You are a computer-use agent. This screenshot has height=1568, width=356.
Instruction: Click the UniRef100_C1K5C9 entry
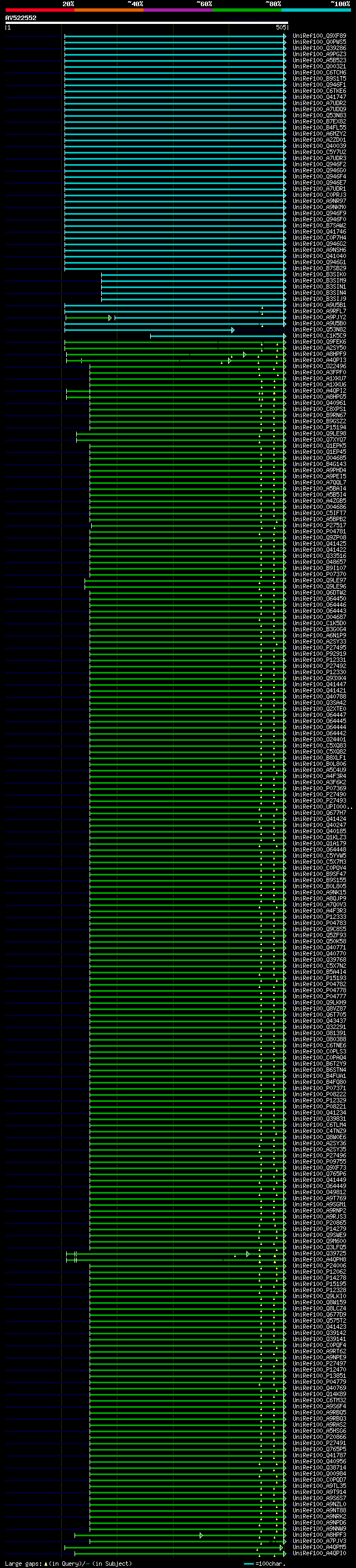319,335
